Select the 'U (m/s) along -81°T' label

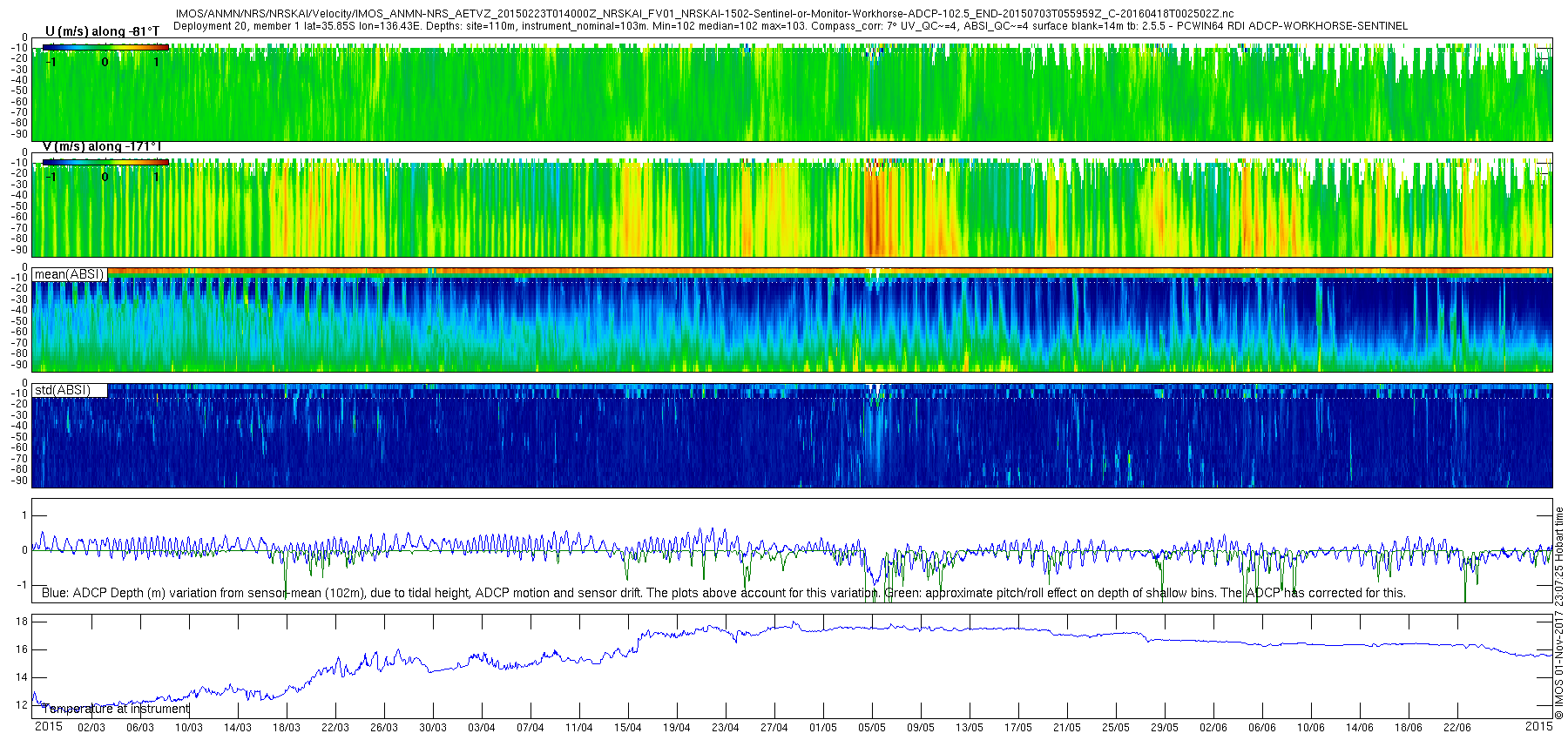tap(102, 32)
